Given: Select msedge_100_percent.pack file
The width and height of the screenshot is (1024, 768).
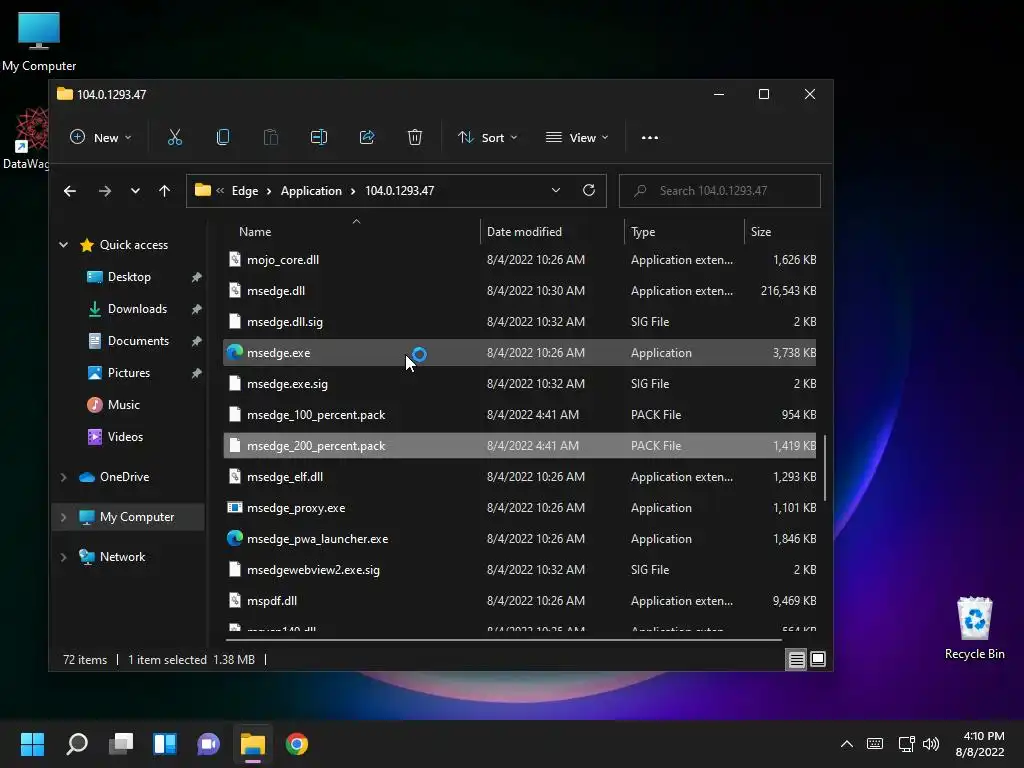Looking at the screenshot, I should 520,415.
